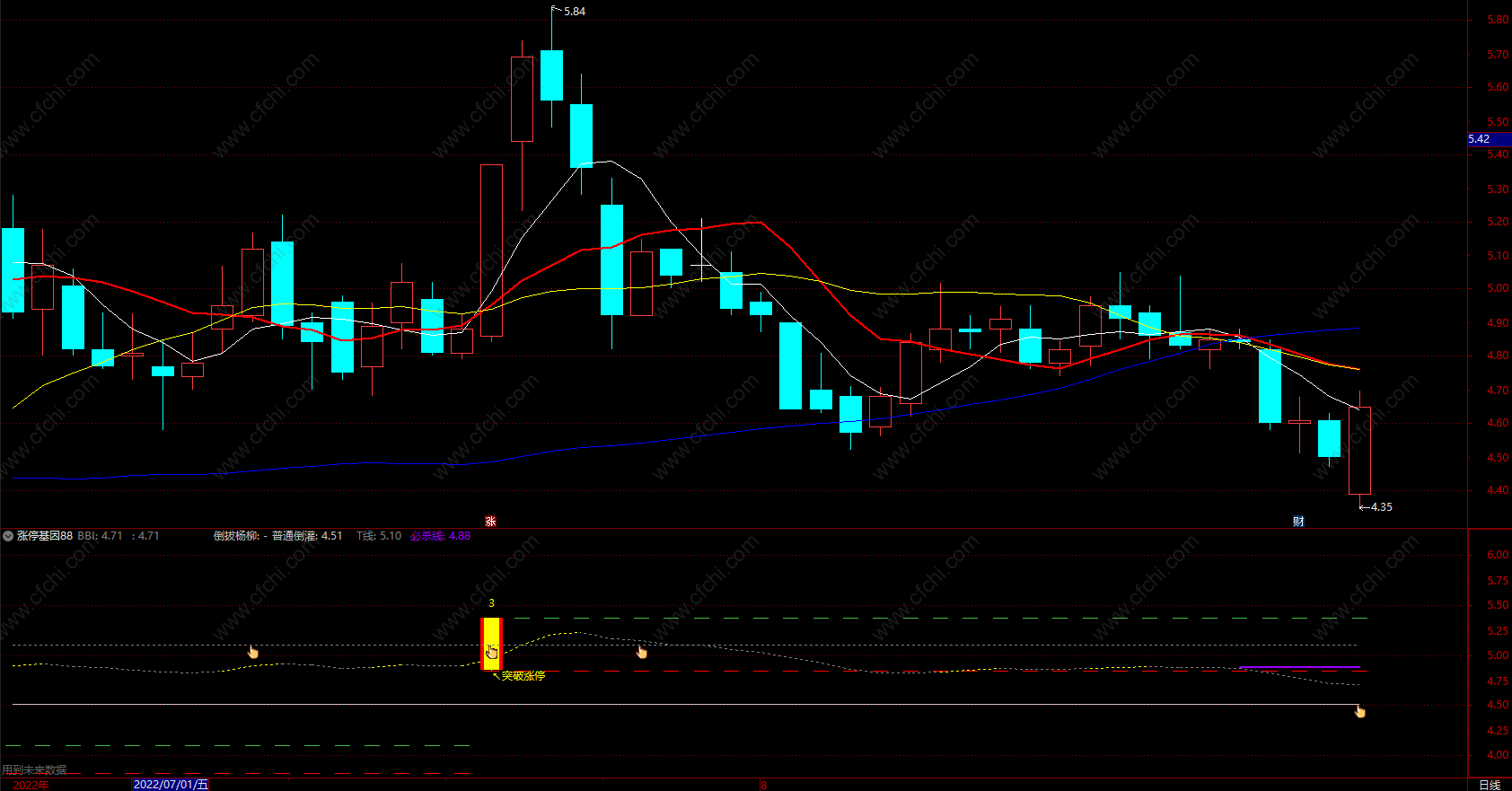Click the 5.20 price axis label
The width and height of the screenshot is (1512, 791).
(x=1498, y=222)
